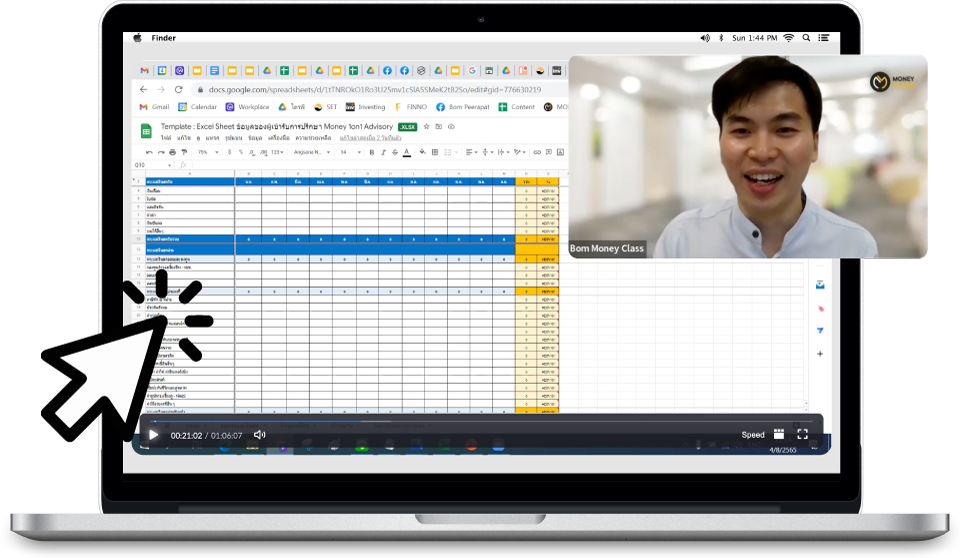Screen dimensions: 960x558
Task: Toggle strikethrough formatting in the toolbar
Action: coord(394,152)
